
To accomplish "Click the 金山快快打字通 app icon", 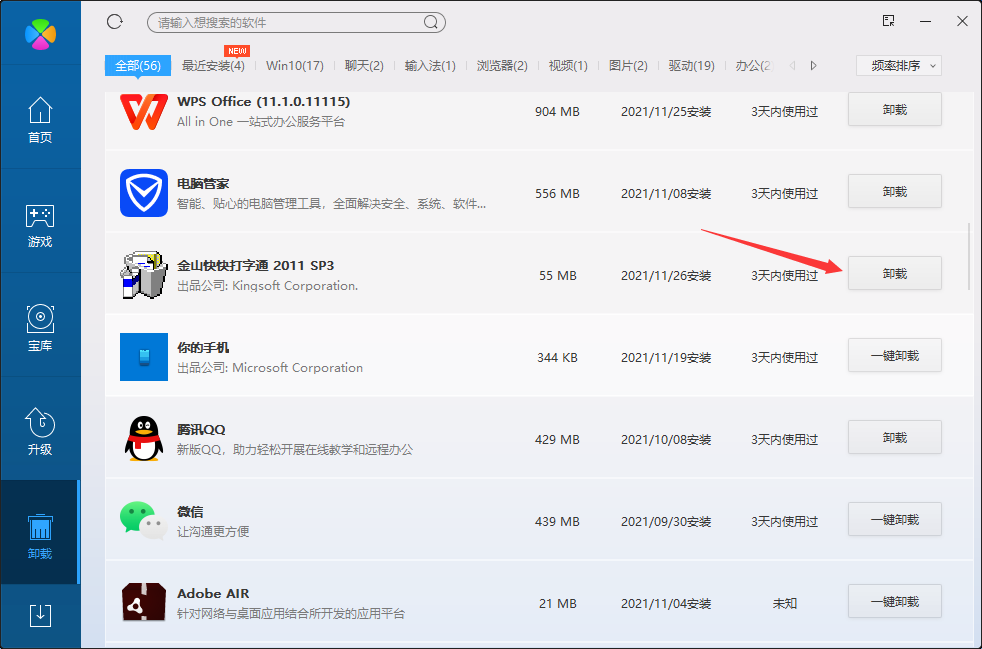I will [144, 275].
